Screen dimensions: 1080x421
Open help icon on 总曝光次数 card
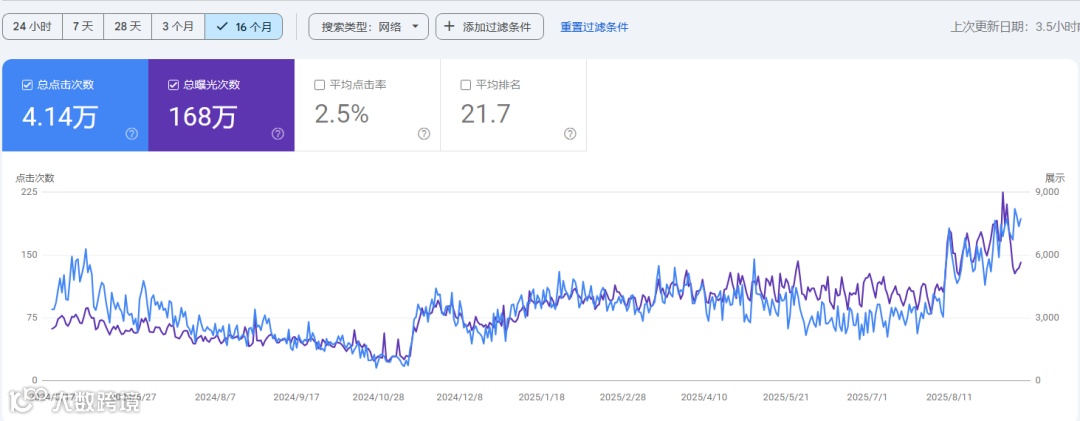point(278,134)
